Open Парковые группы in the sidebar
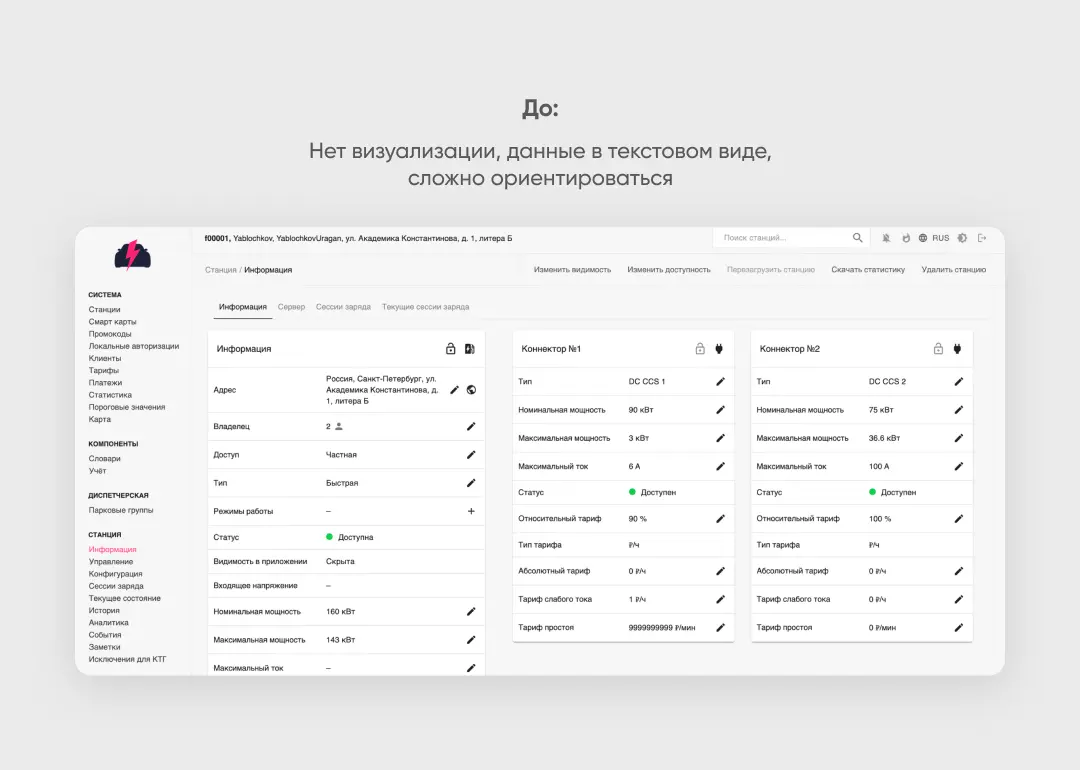1080x770 pixels. tap(121, 510)
